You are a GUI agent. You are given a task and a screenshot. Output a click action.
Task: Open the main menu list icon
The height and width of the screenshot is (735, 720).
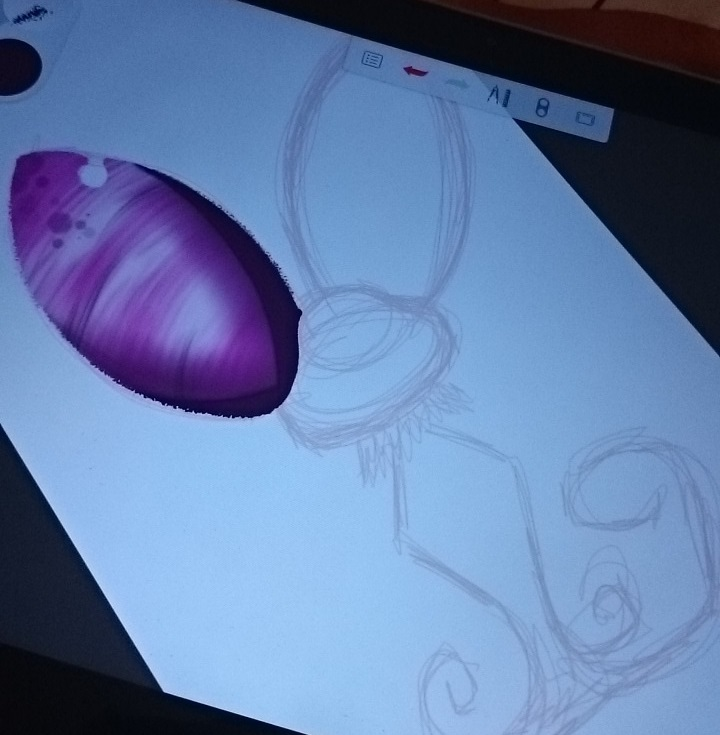373,60
